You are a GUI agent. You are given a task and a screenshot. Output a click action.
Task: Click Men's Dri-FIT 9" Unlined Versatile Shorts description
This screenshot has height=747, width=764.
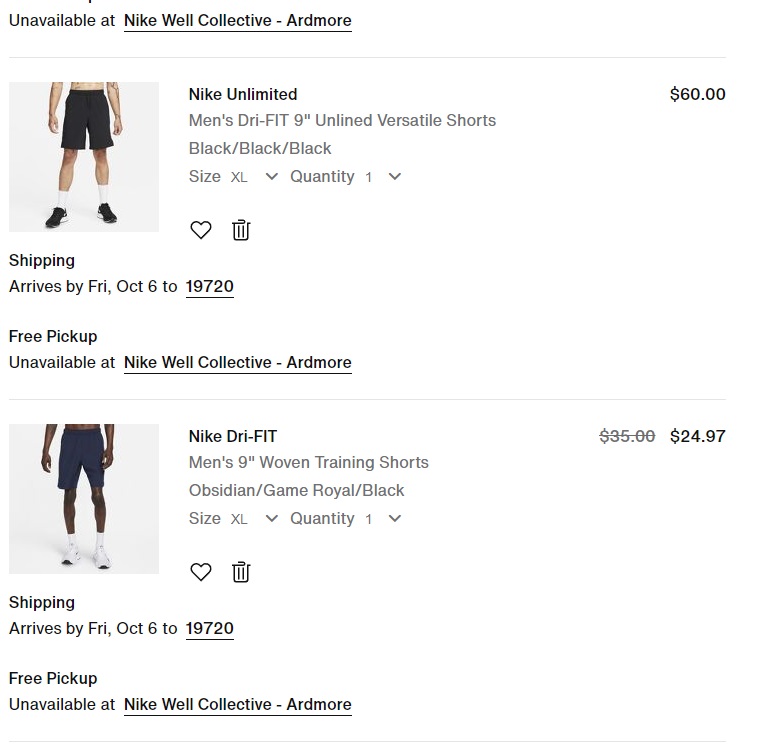[342, 121]
